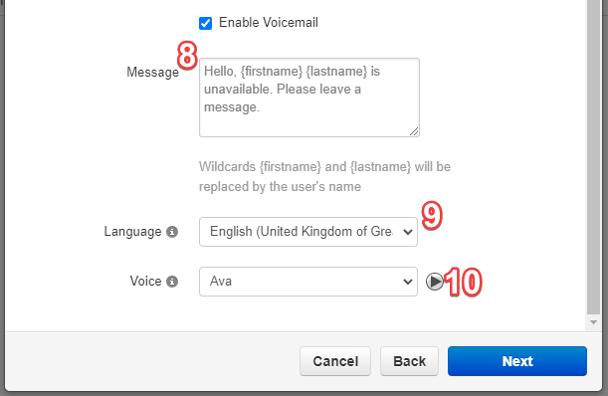Click the Message box resize grip

tap(414, 131)
